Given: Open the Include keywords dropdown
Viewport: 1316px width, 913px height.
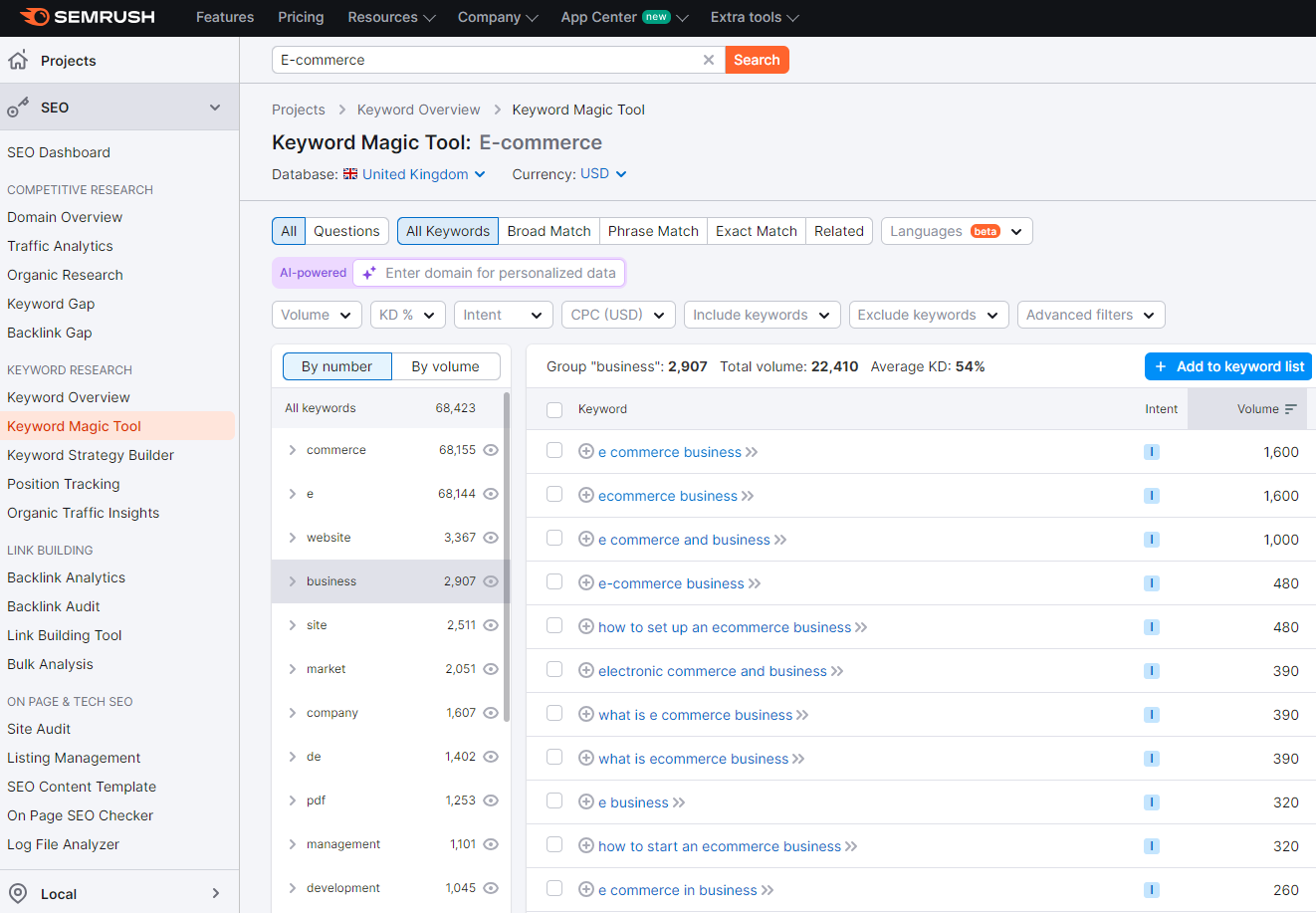Looking at the screenshot, I should click(763, 315).
